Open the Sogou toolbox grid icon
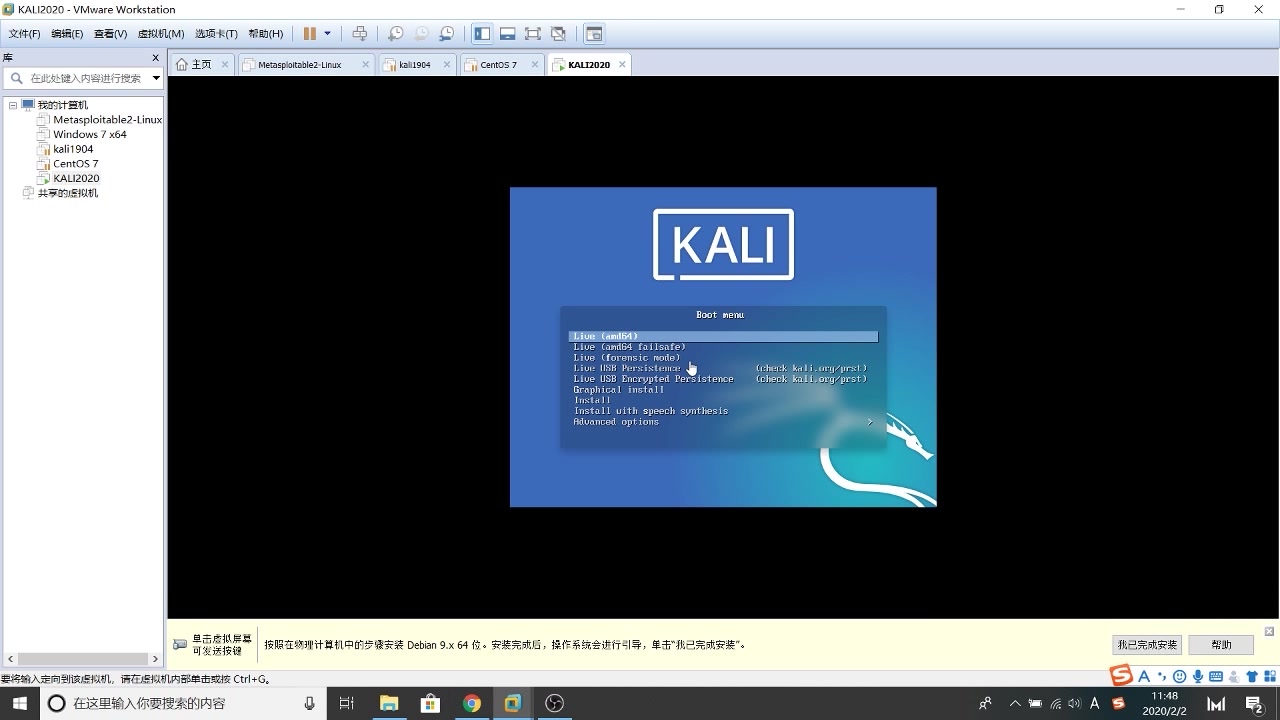This screenshot has height=720, width=1280. coord(1268,676)
